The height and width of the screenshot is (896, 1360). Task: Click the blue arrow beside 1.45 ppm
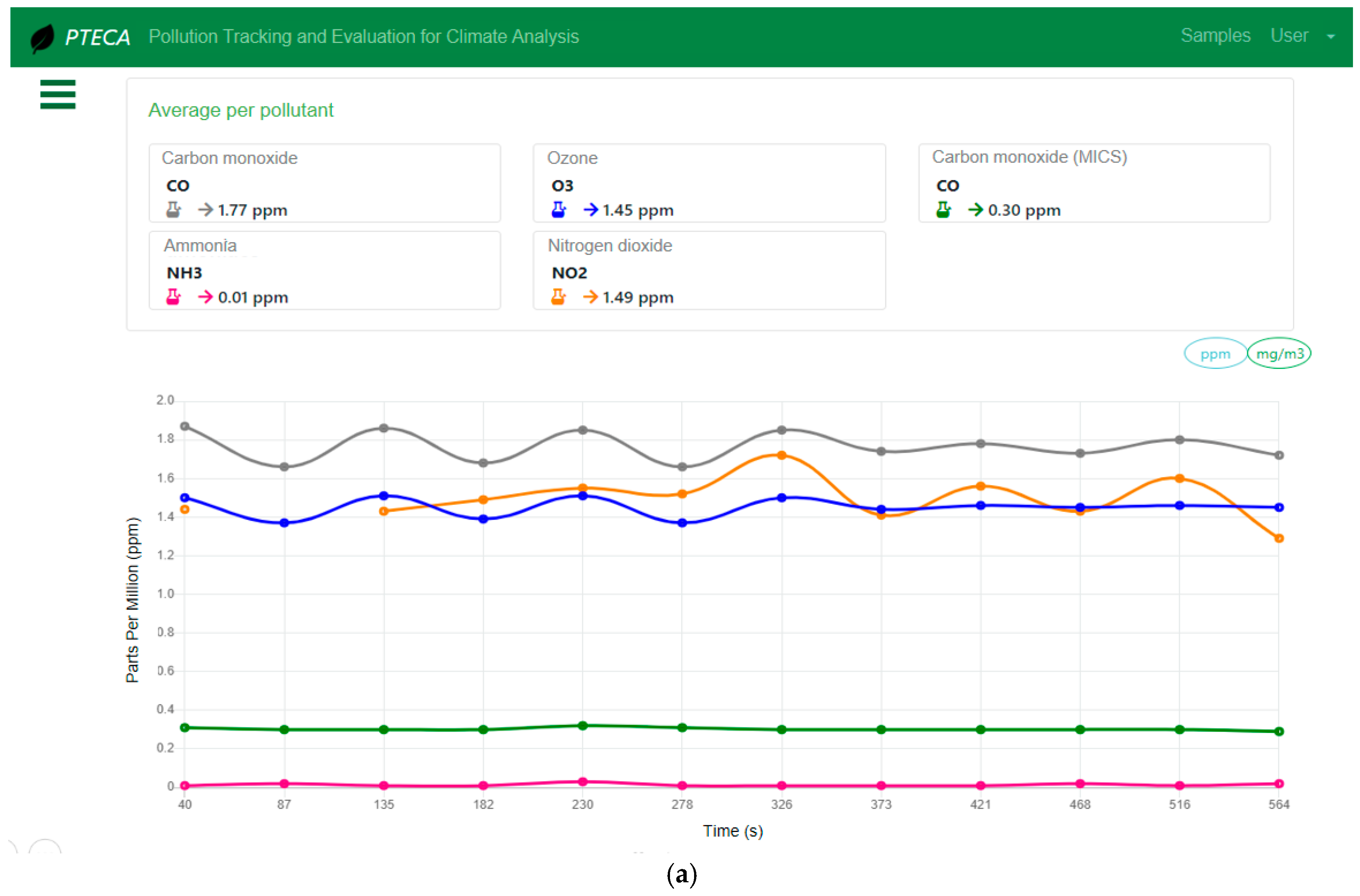pos(591,210)
